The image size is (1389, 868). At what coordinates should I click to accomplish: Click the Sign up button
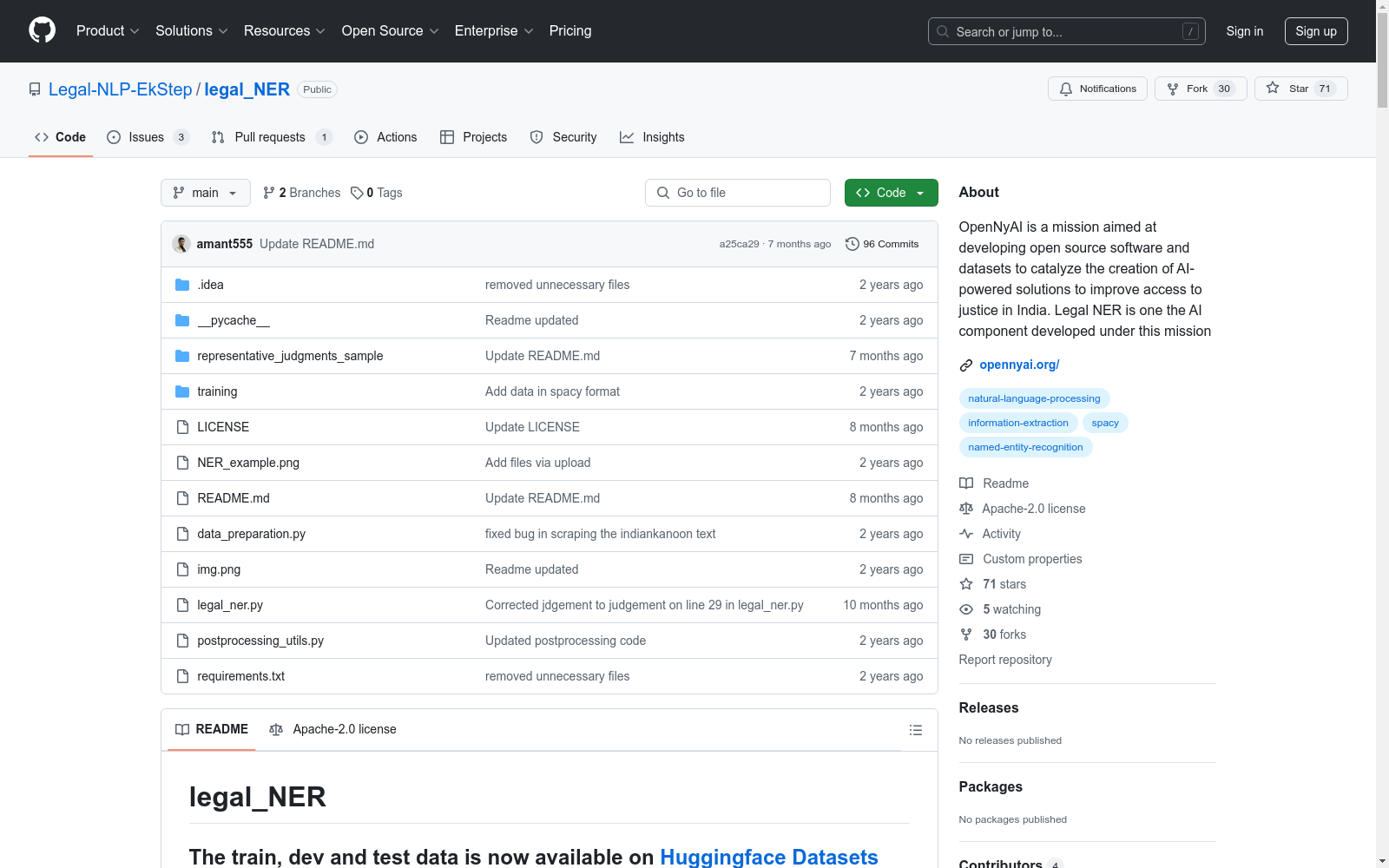1316,31
